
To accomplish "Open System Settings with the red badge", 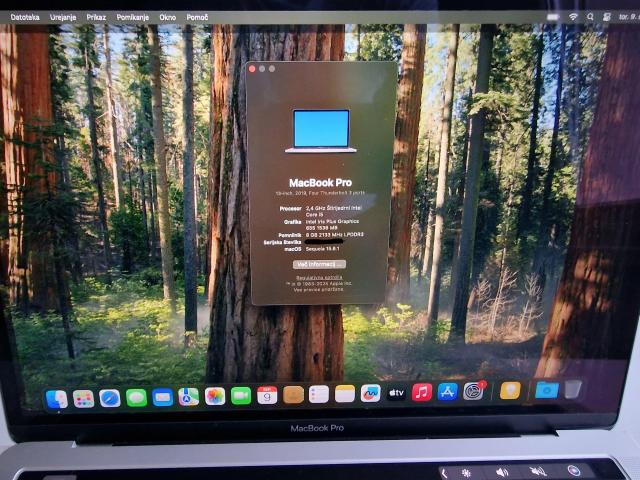I will point(474,391).
